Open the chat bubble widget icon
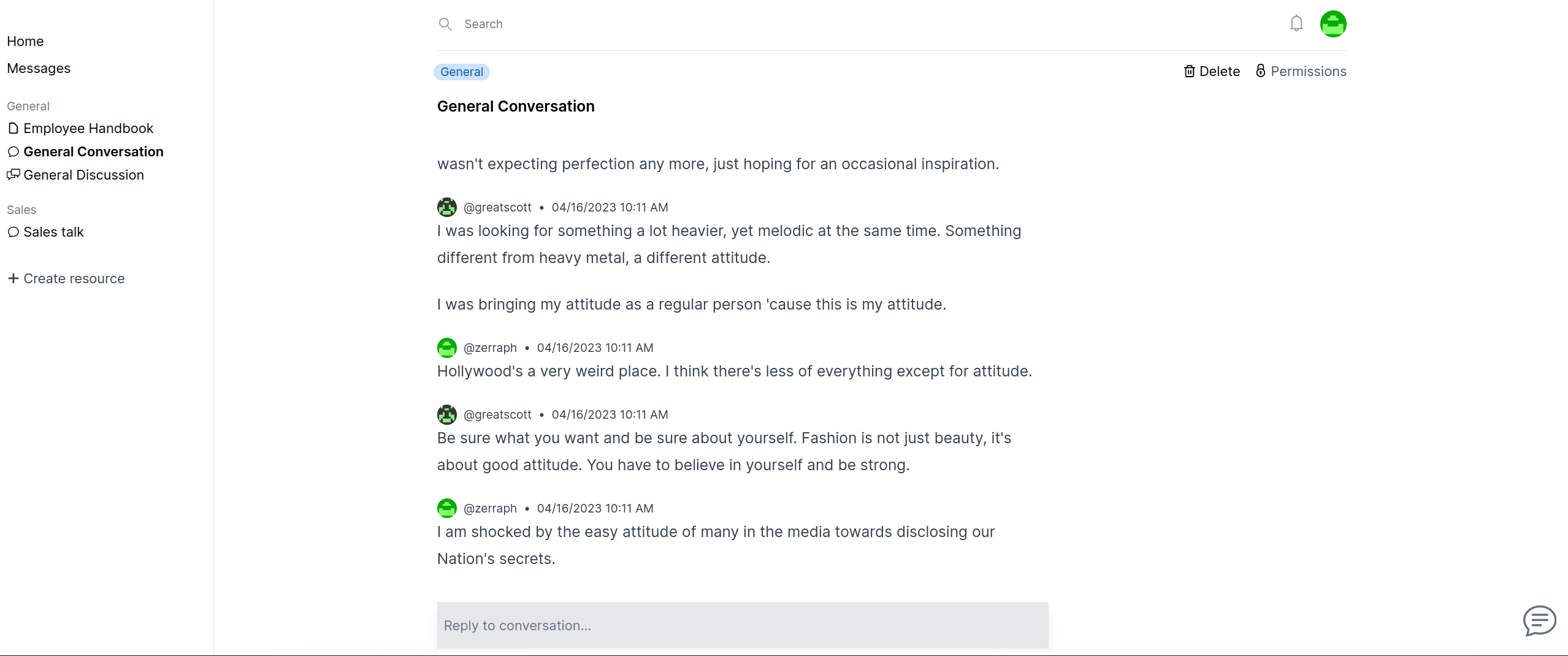 click(1539, 621)
